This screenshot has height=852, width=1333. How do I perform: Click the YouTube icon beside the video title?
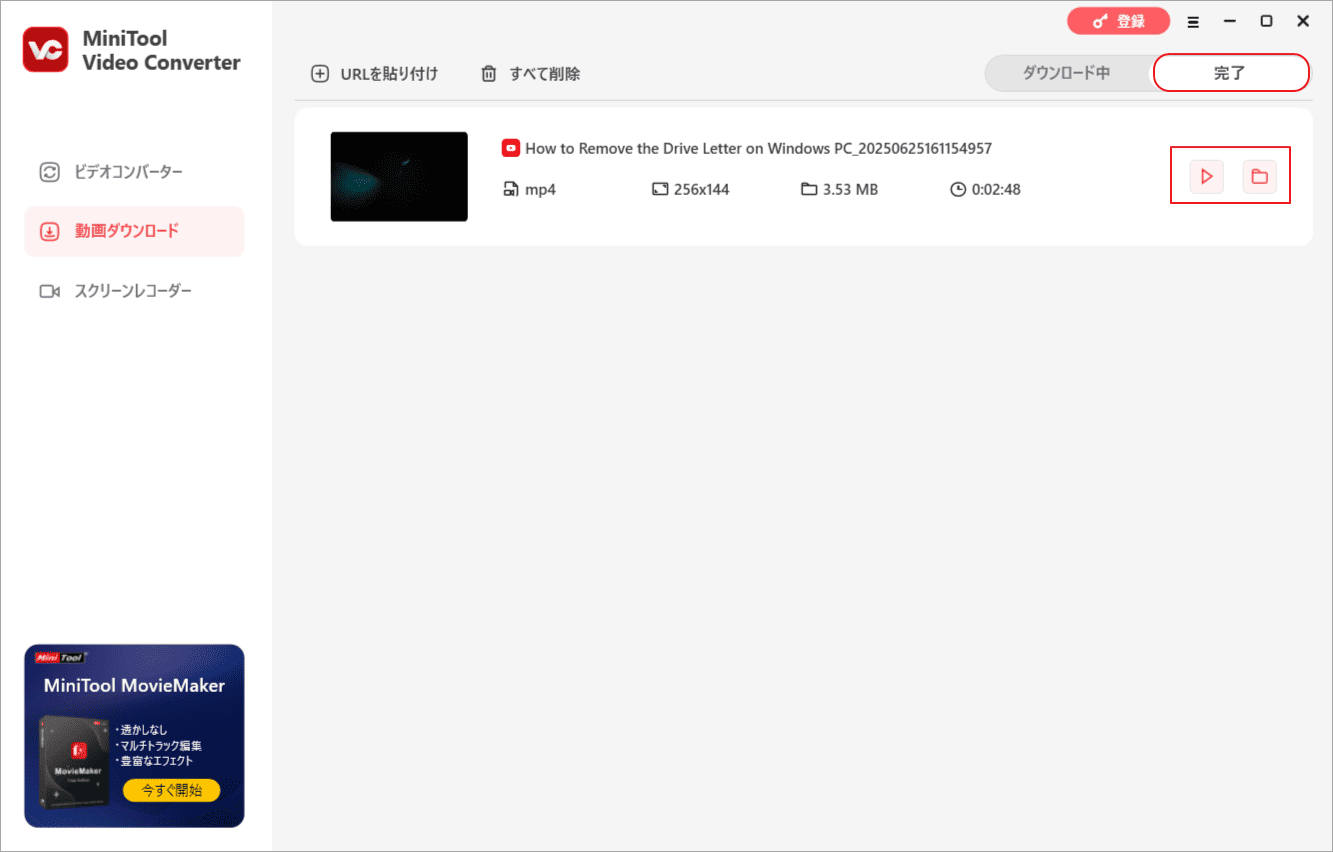point(510,148)
